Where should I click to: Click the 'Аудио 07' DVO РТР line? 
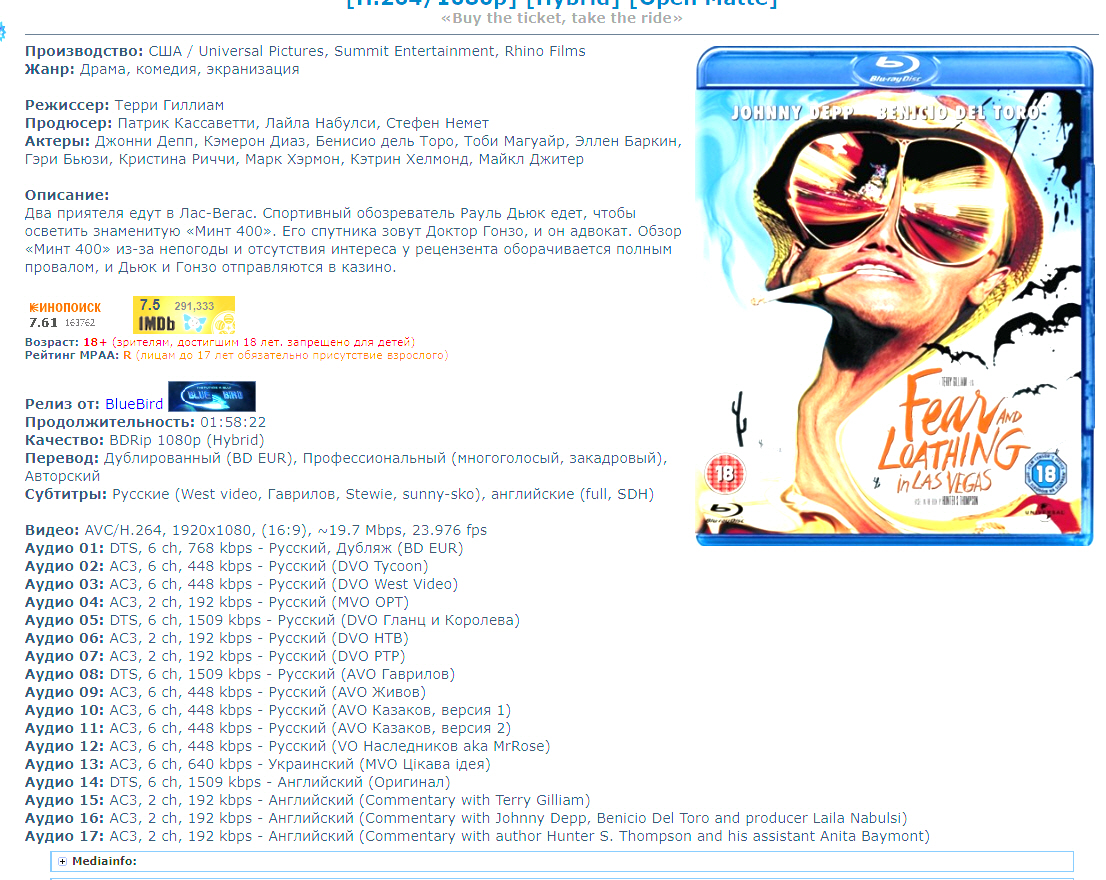coord(215,656)
